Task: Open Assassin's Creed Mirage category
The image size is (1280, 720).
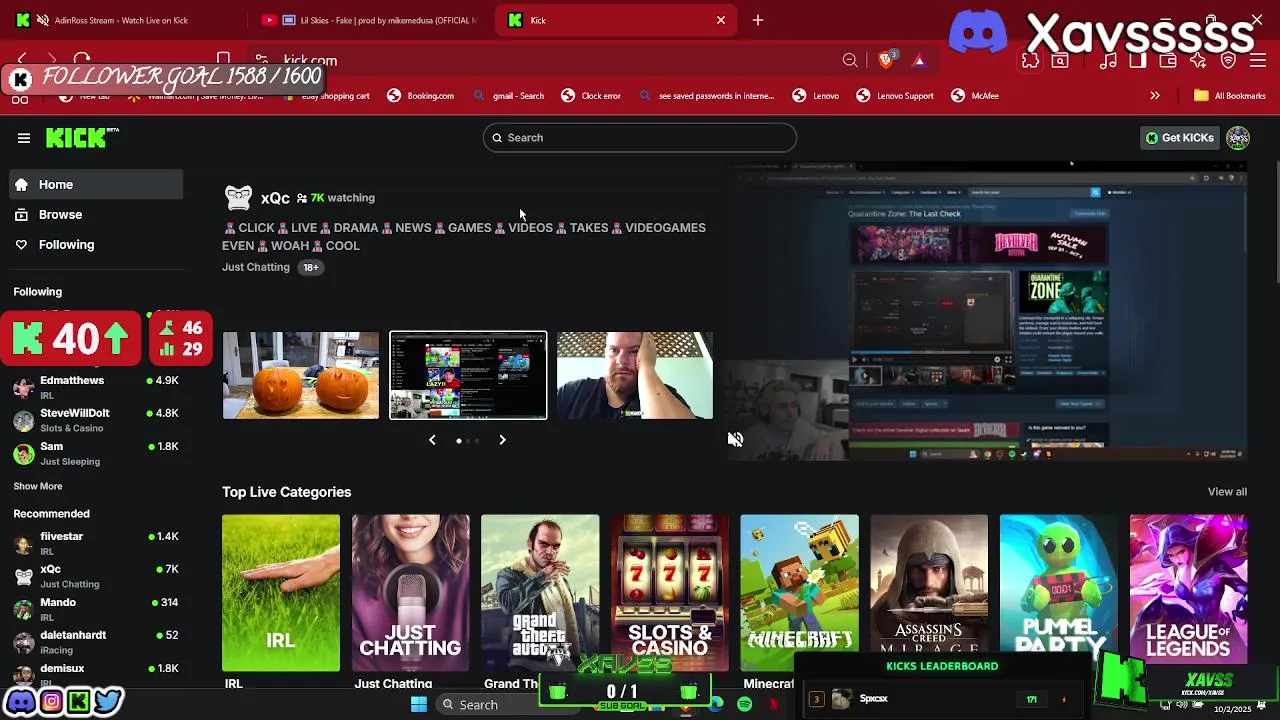Action: [929, 593]
